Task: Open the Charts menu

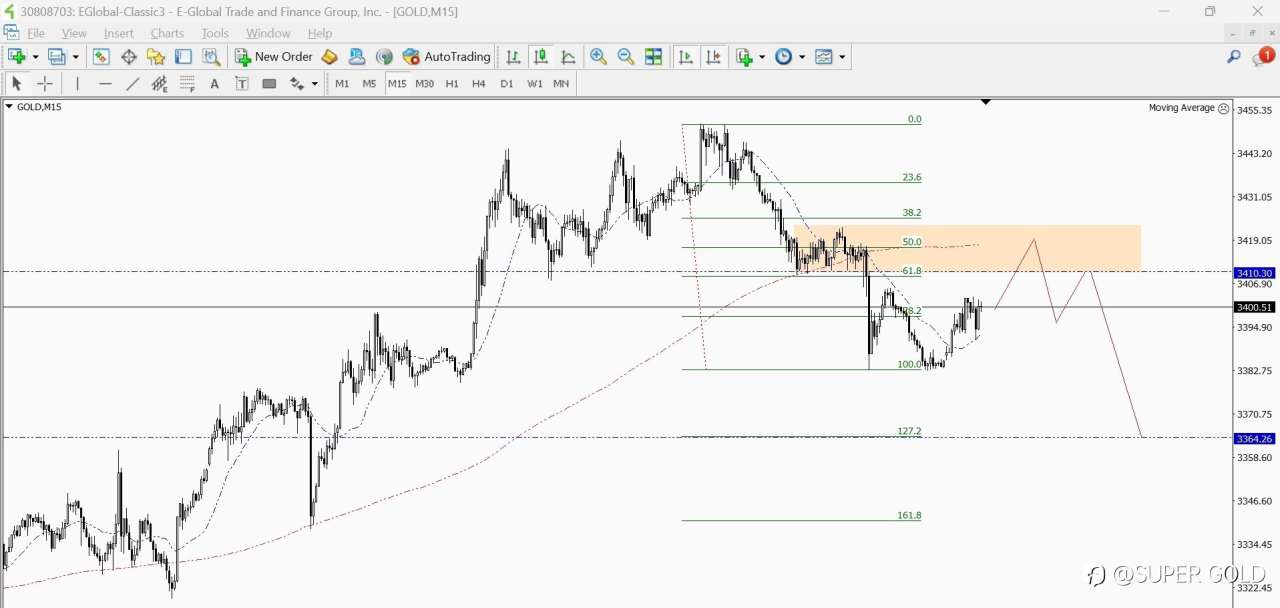Action: tap(167, 33)
